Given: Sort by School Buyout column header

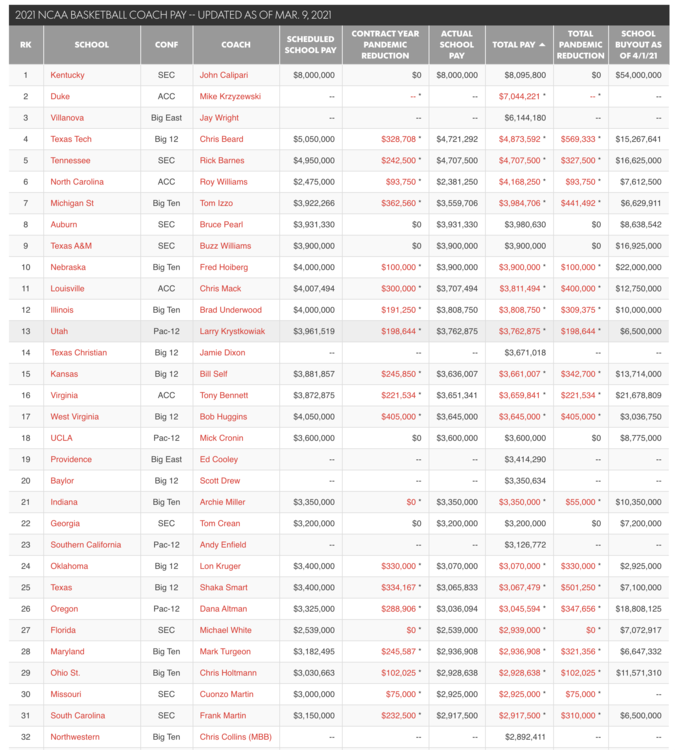Looking at the screenshot, I should 638,45.
